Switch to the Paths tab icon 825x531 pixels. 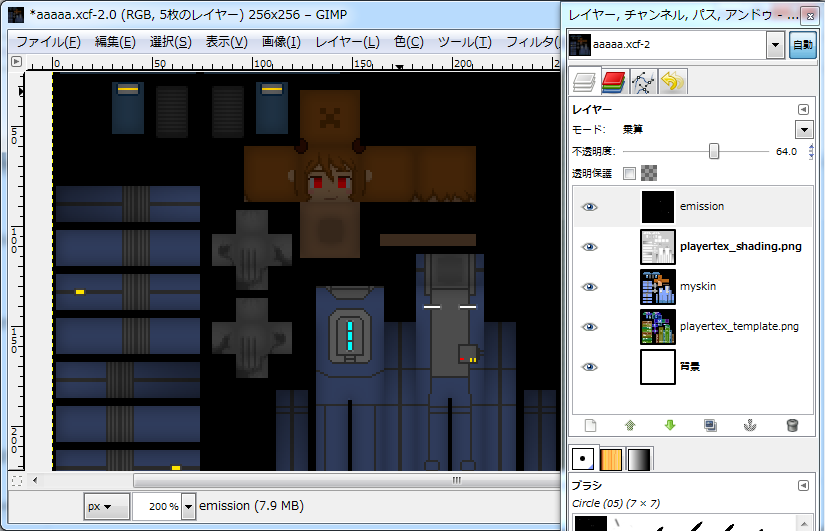tap(642, 82)
